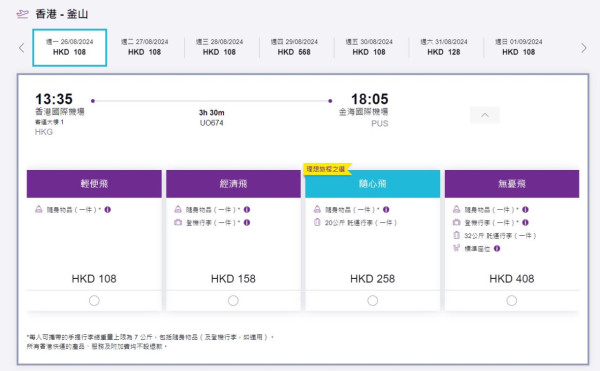Viewport: 600px width, 371px height.
Task: Click the backpack icon in 無憂飛 column
Action: click(x=457, y=209)
